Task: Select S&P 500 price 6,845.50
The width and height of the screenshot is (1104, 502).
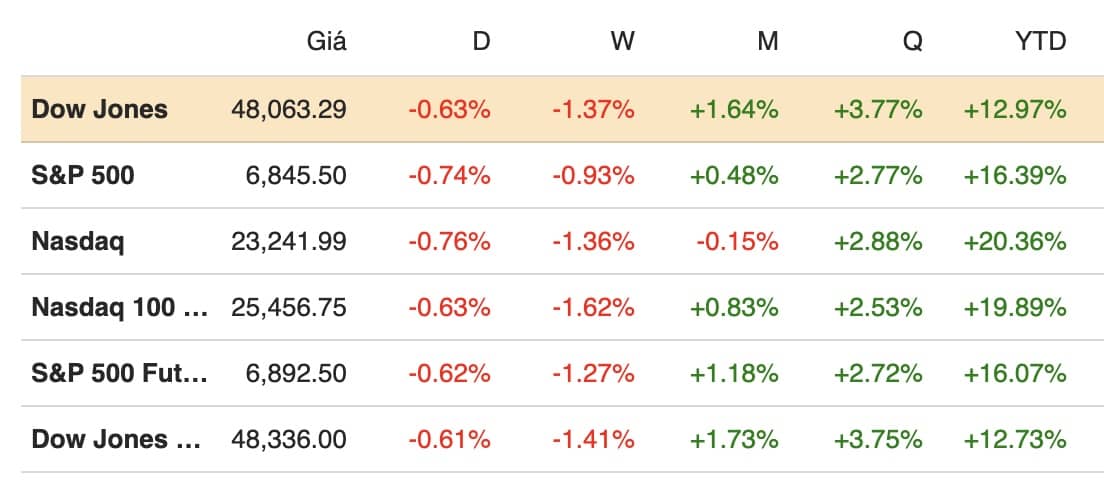Action: coord(296,175)
